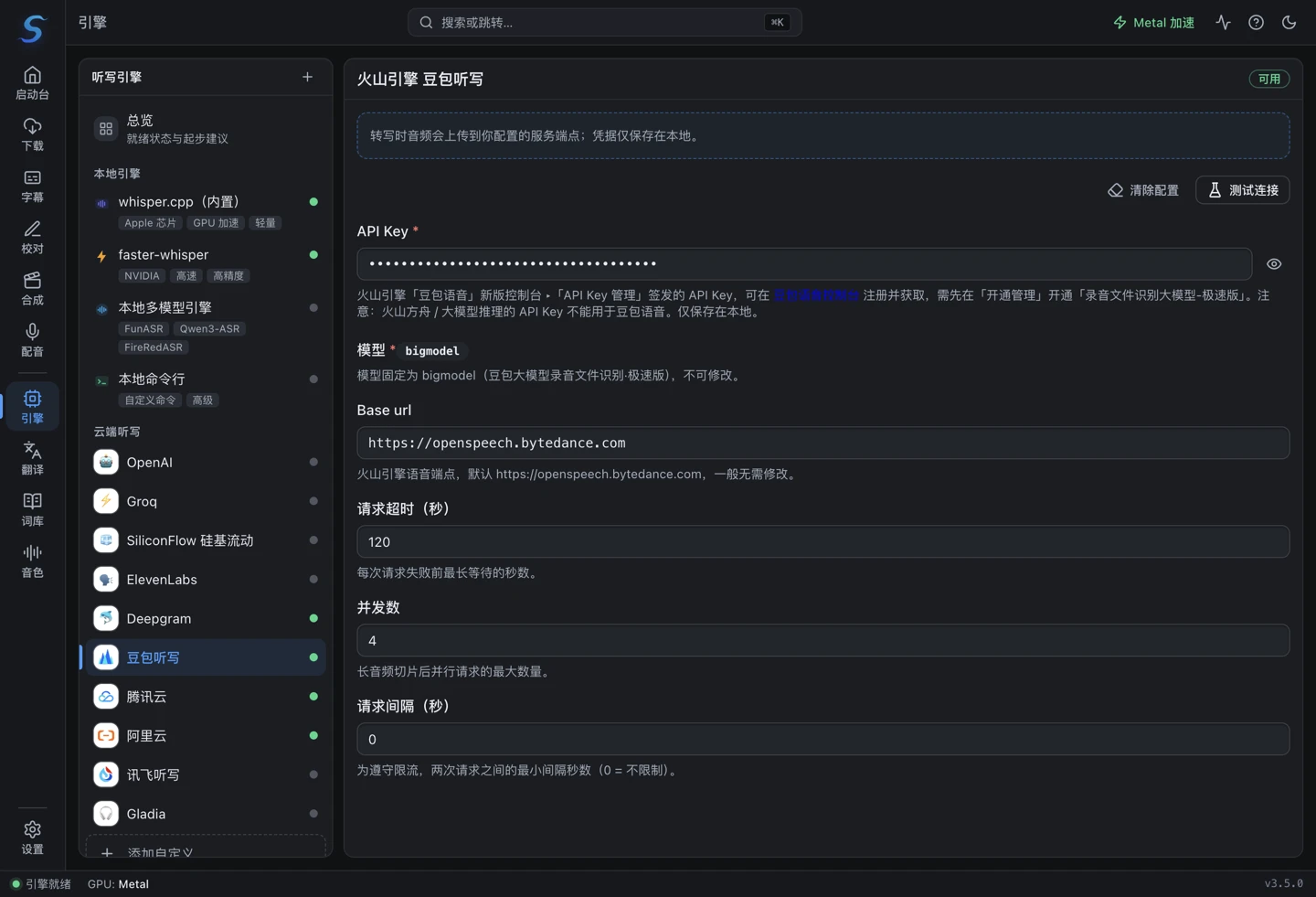This screenshot has height=897, width=1316.
Task: Click the 请求超时（秒）field
Action: coord(823,541)
